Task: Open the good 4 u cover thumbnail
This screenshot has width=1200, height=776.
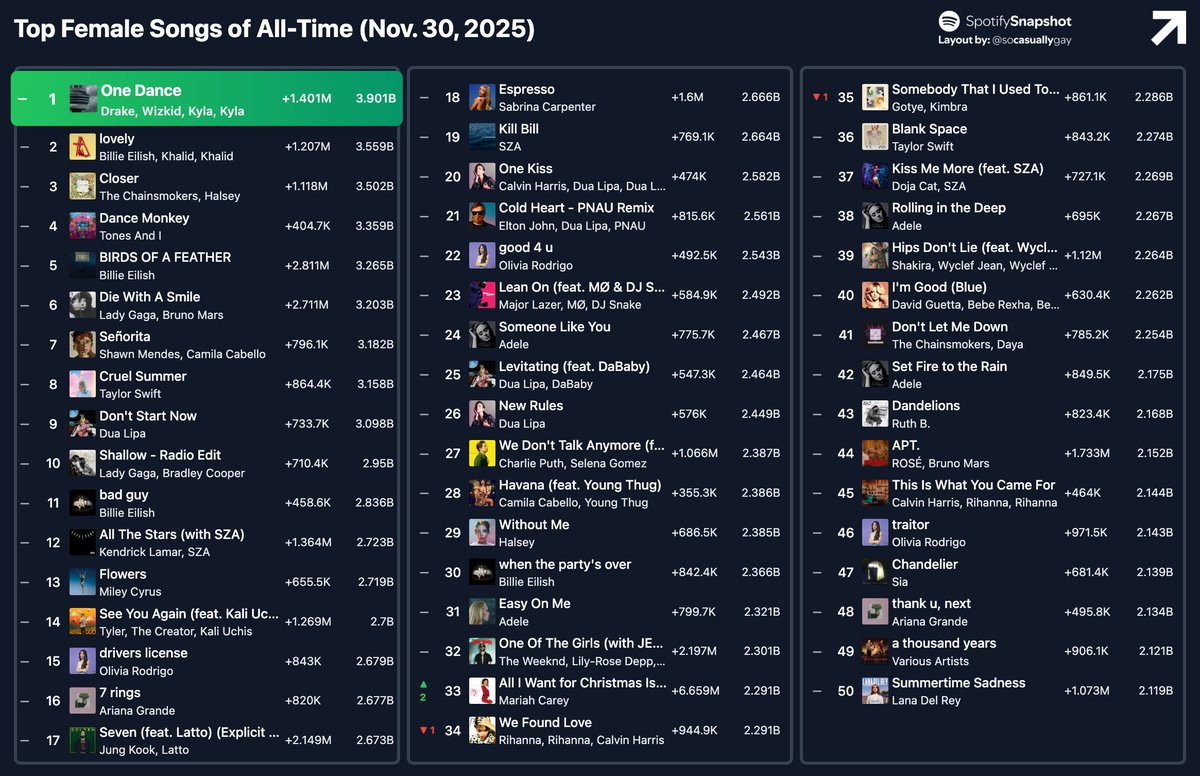Action: (x=482, y=255)
